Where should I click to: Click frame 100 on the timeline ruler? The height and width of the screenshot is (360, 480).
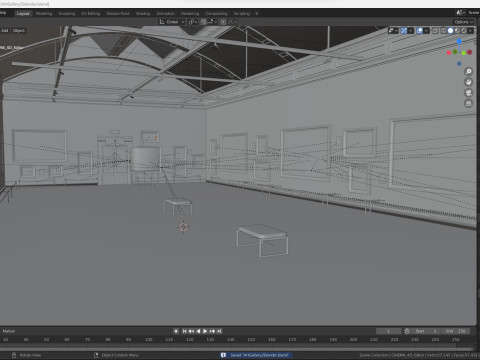(149, 339)
